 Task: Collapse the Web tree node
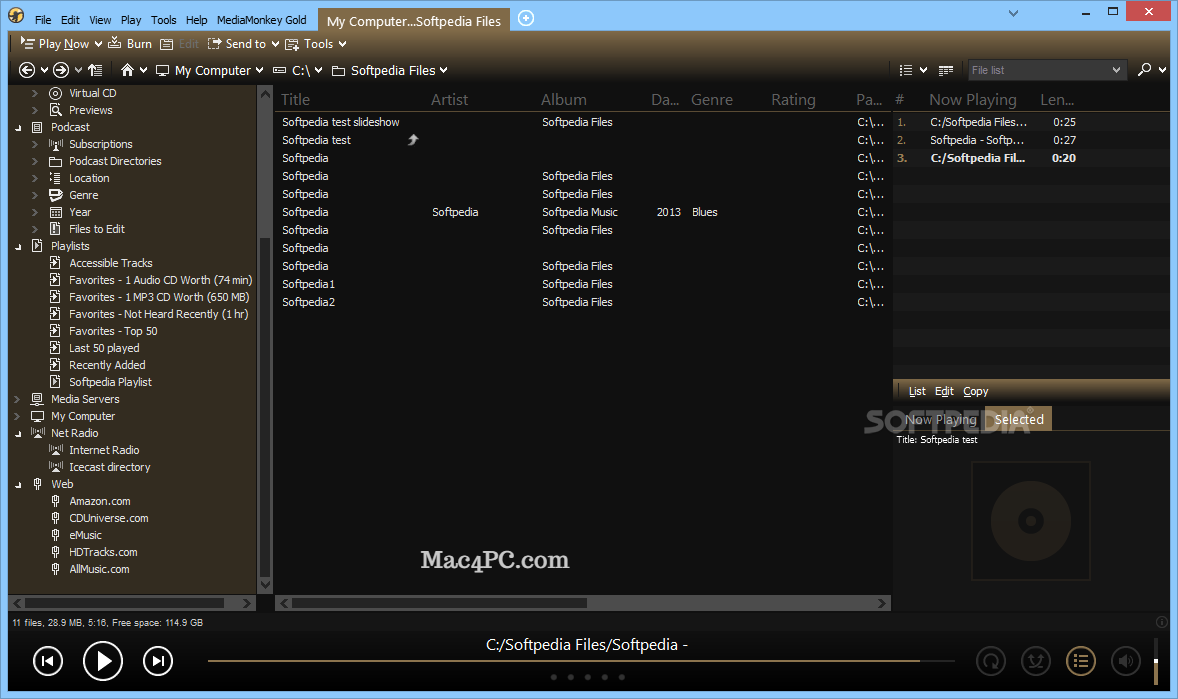click(18, 485)
